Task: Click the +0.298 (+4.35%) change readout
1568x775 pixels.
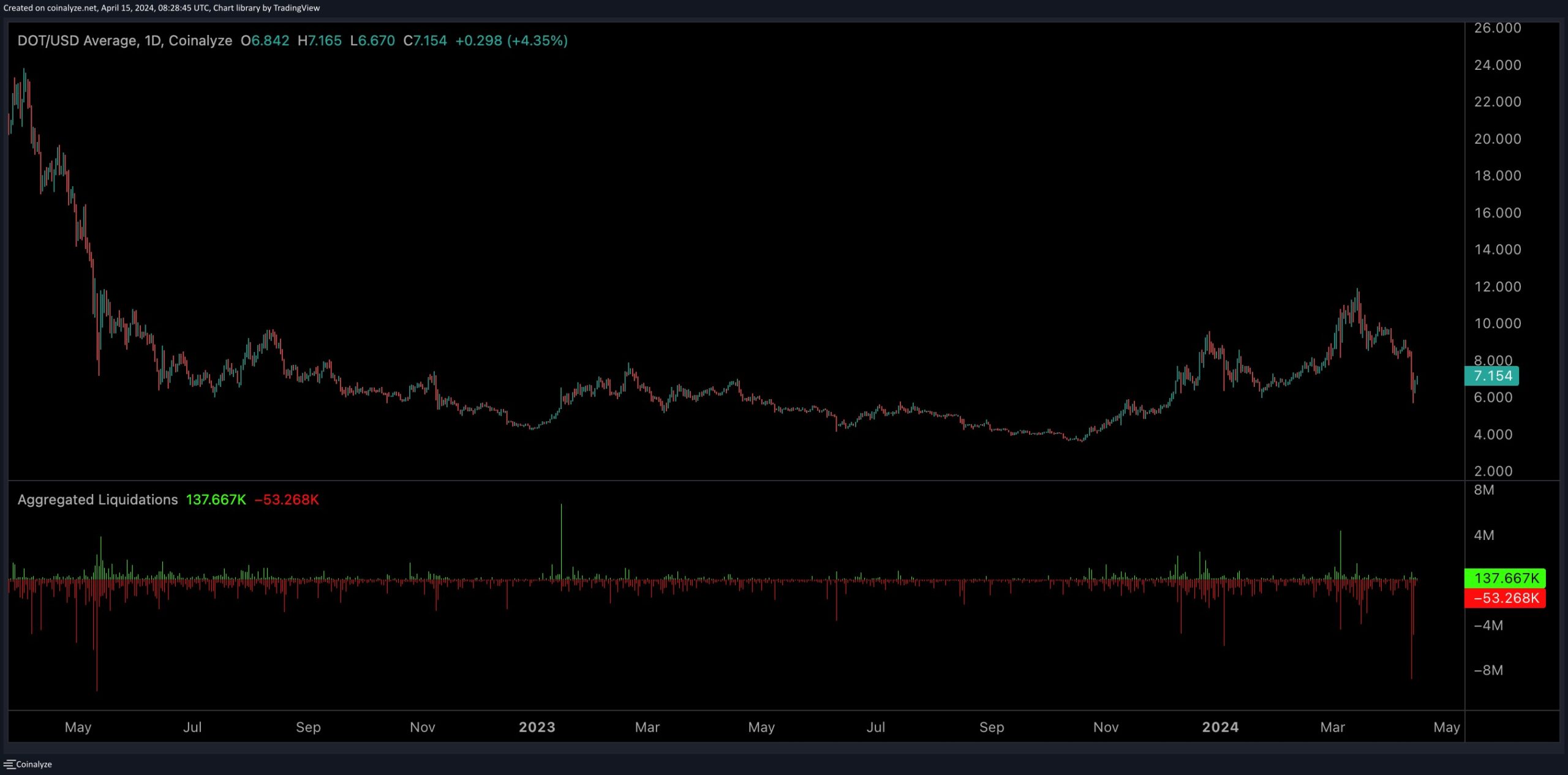Action: (x=511, y=40)
